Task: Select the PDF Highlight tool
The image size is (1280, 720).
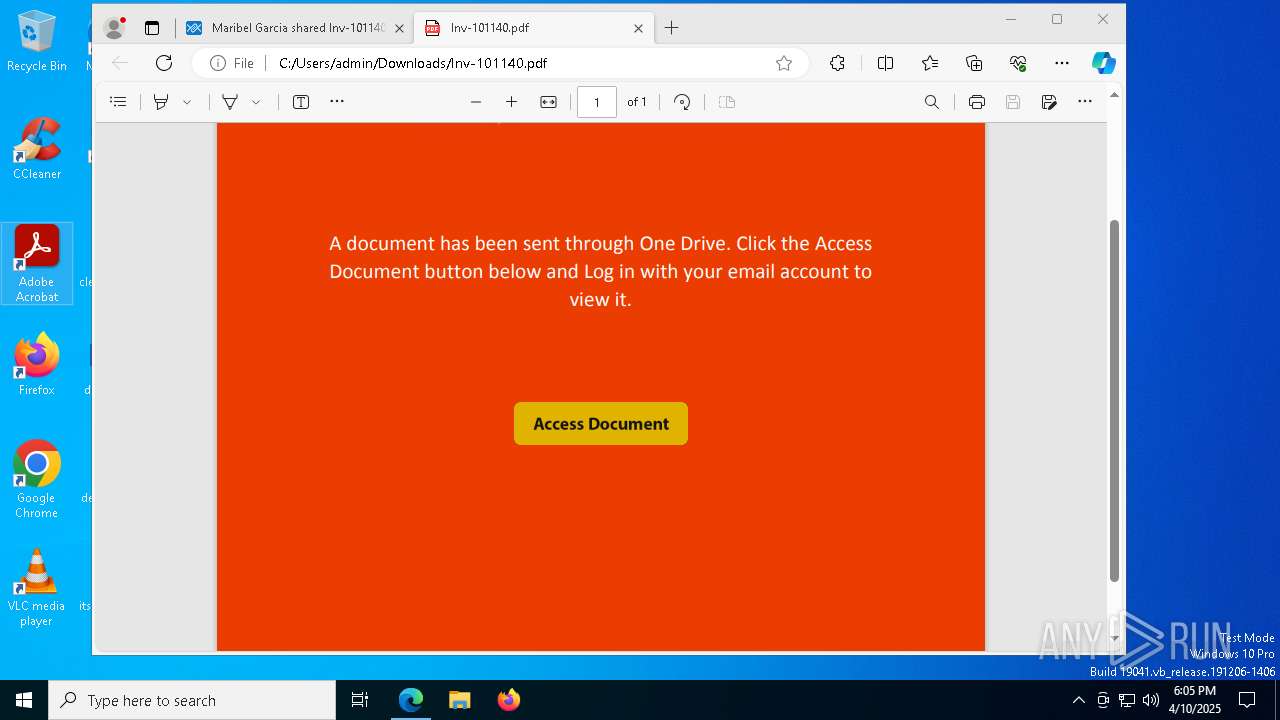Action: click(160, 102)
